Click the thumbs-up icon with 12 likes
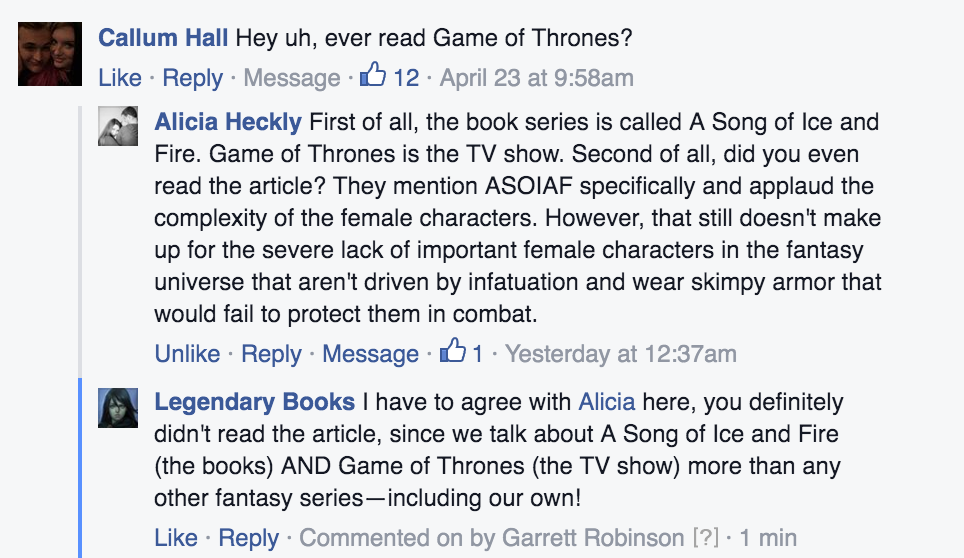The width and height of the screenshot is (964, 558). [x=373, y=76]
